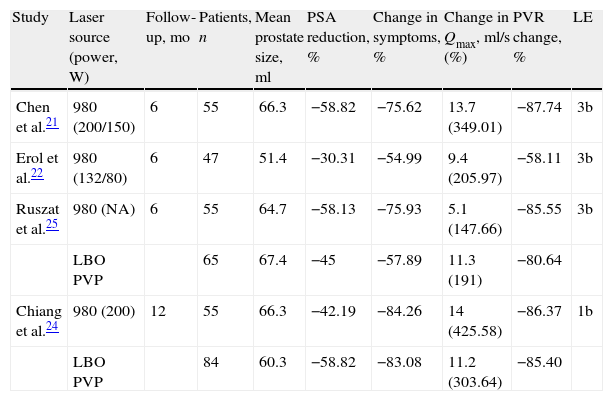The width and height of the screenshot is (613, 401).
Task: Click the PVR change, % header
Action: click(537, 38)
